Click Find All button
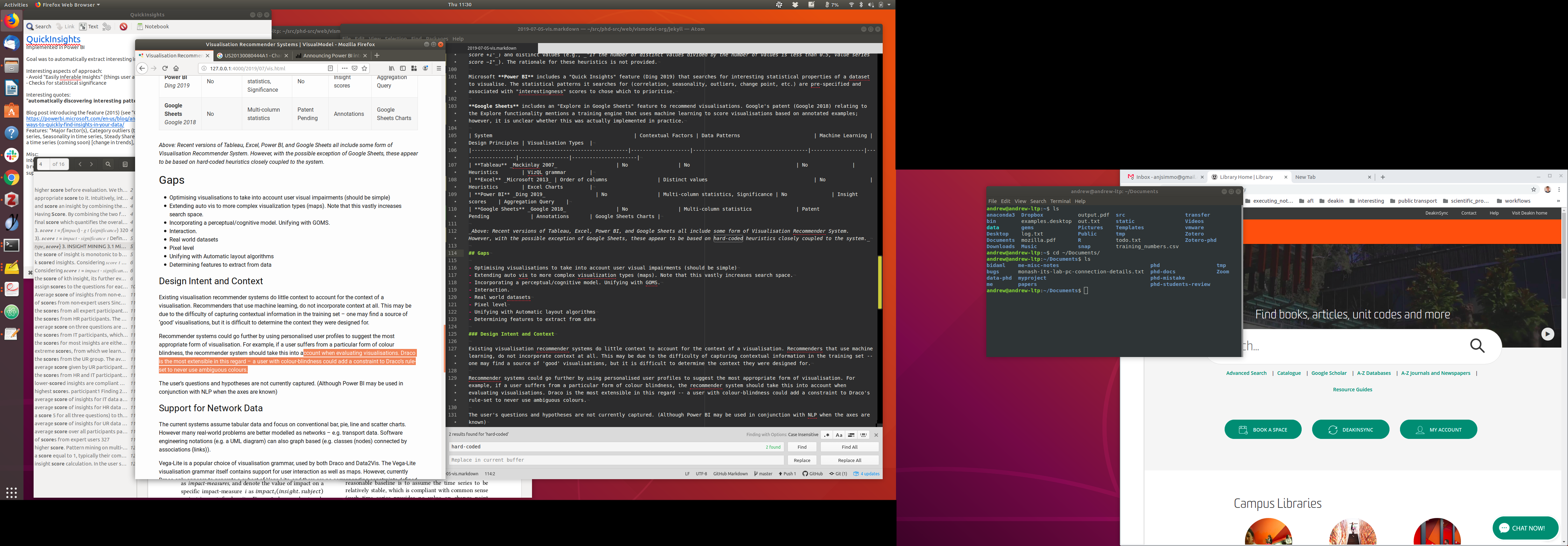The height and width of the screenshot is (546, 1568). 849,447
